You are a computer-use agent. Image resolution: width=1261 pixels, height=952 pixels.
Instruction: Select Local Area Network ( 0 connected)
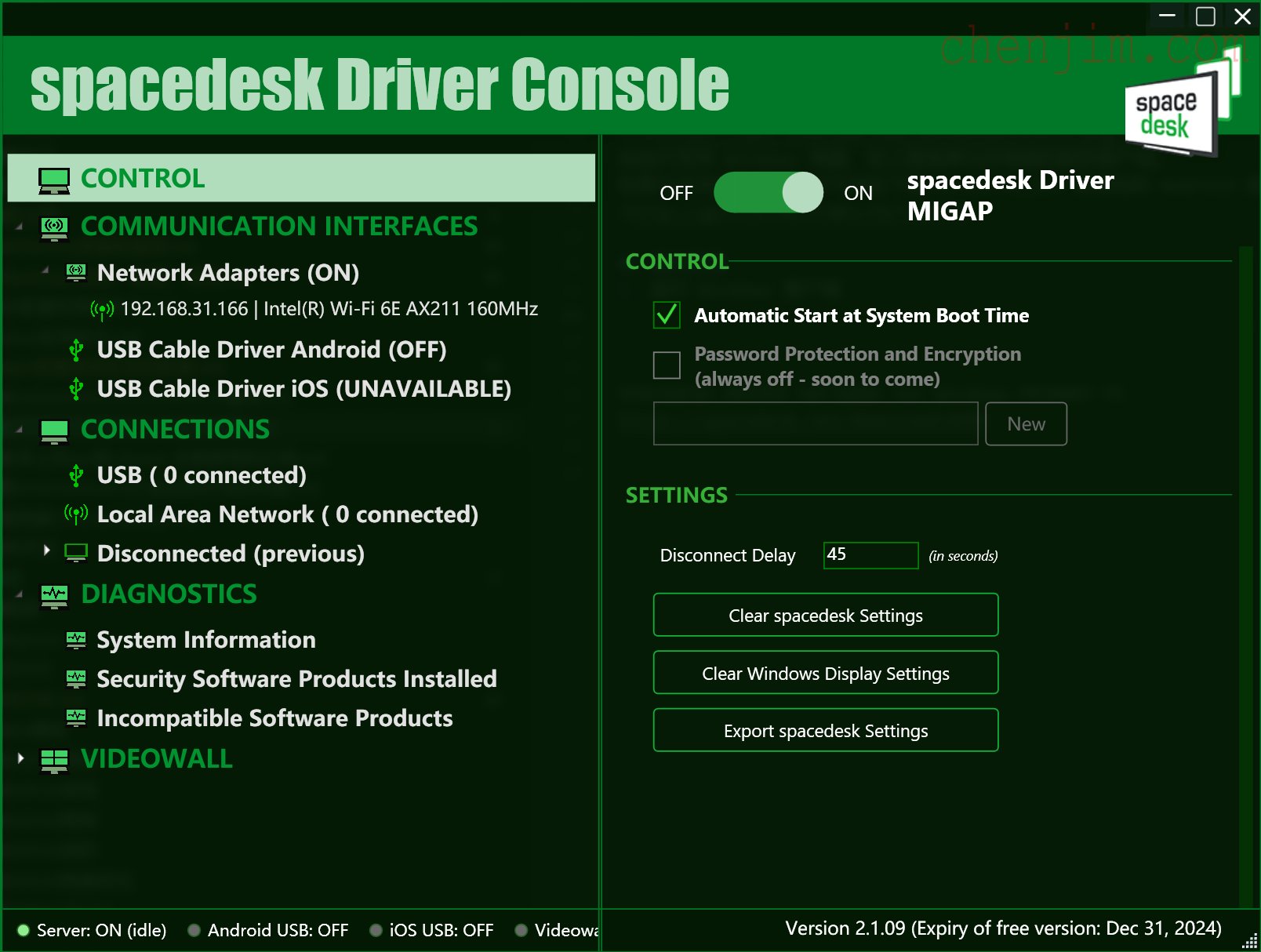288,514
